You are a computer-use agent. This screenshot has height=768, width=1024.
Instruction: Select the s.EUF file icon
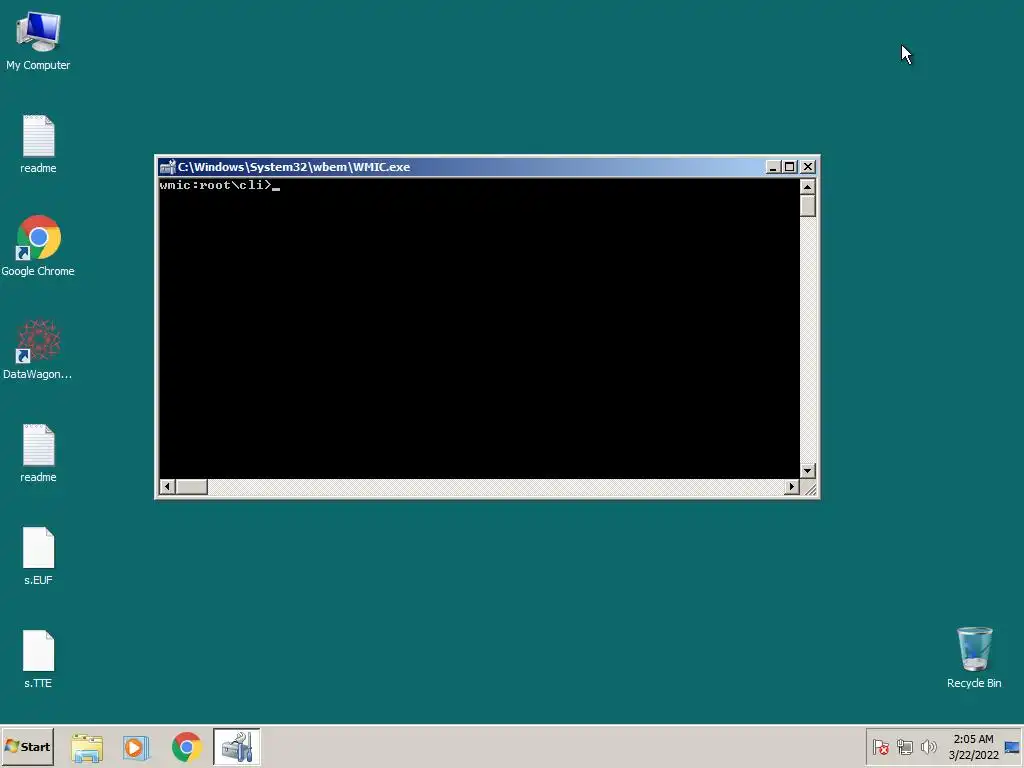pyautogui.click(x=38, y=556)
